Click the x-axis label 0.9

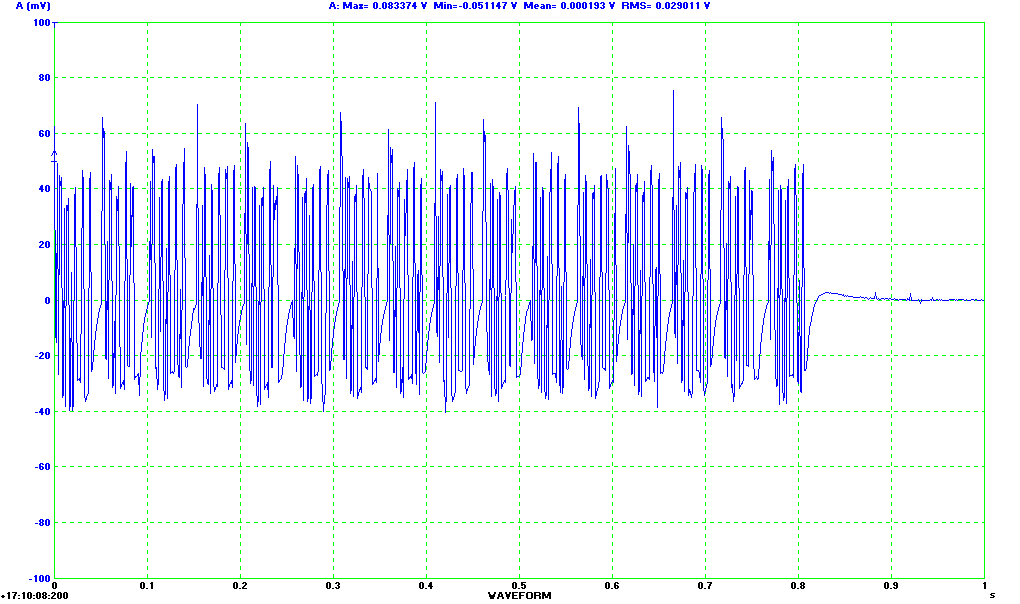[892, 586]
